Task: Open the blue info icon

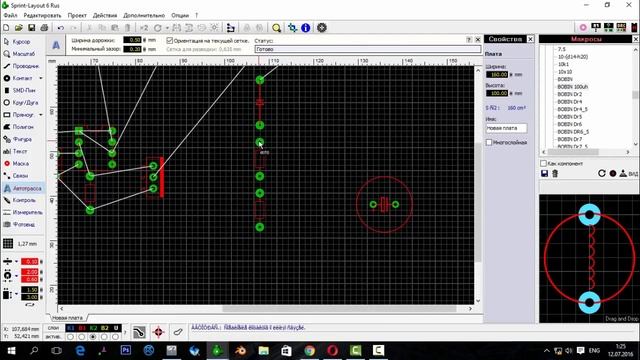Action: [x=305, y=28]
